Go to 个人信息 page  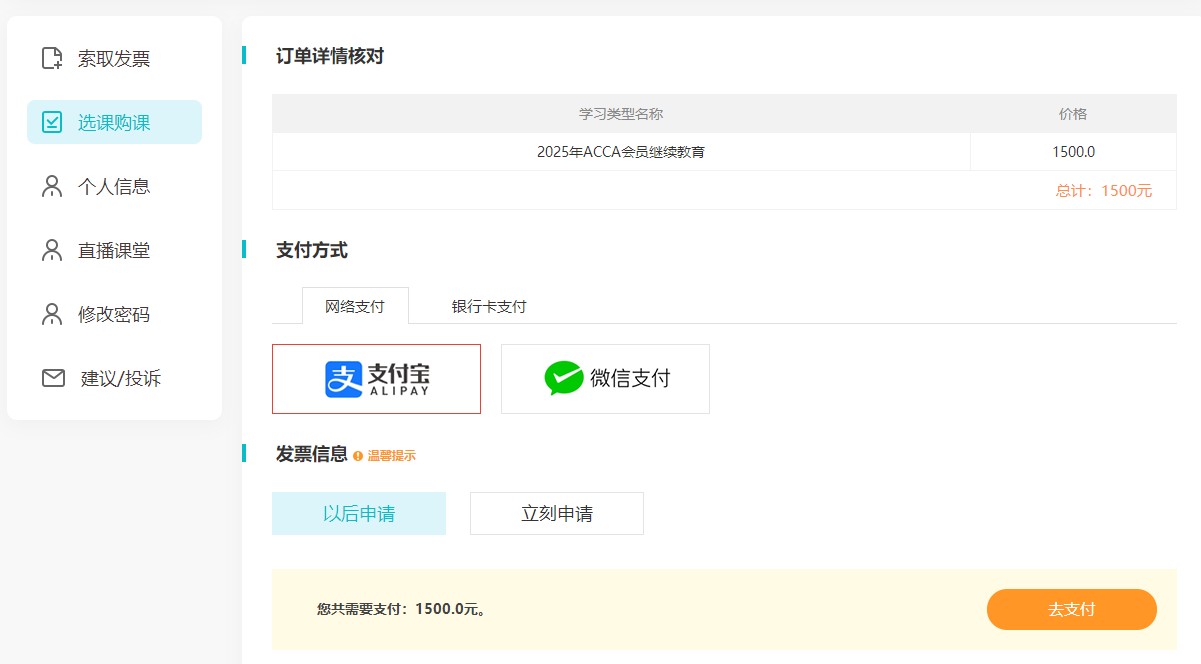[114, 186]
